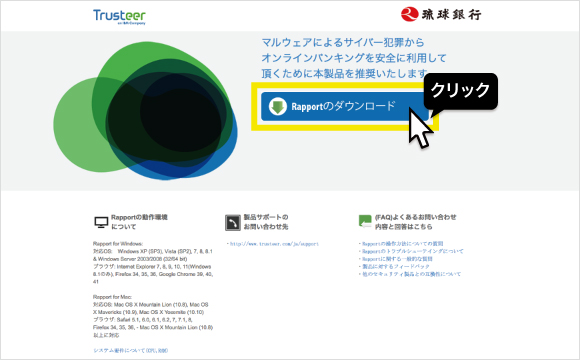This screenshot has height=360, width=580.
Task: Click the green FAQ speech bubble icon
Action: (365, 221)
